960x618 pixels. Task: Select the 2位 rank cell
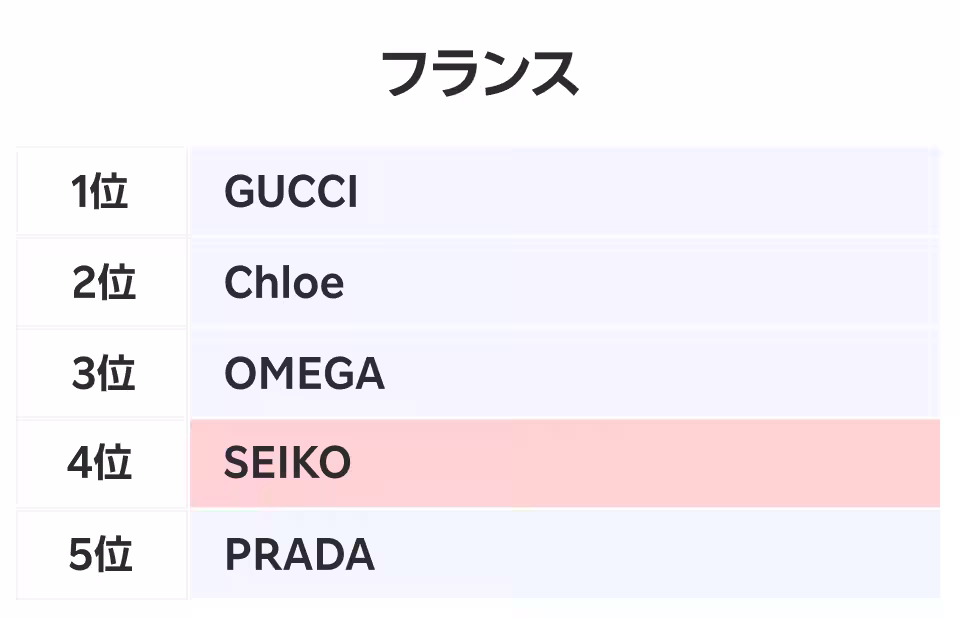coord(101,283)
